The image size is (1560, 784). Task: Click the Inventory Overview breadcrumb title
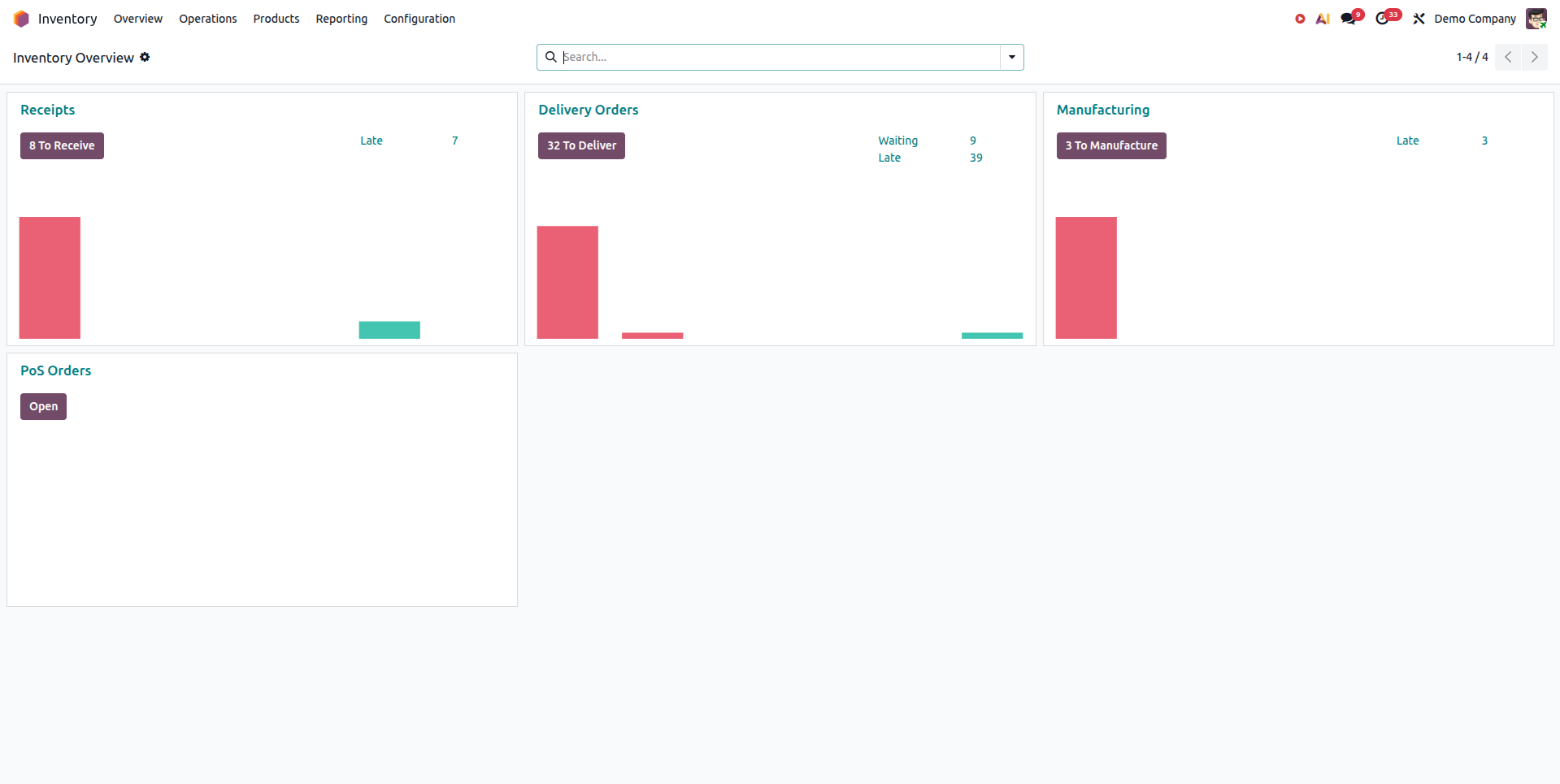73,58
